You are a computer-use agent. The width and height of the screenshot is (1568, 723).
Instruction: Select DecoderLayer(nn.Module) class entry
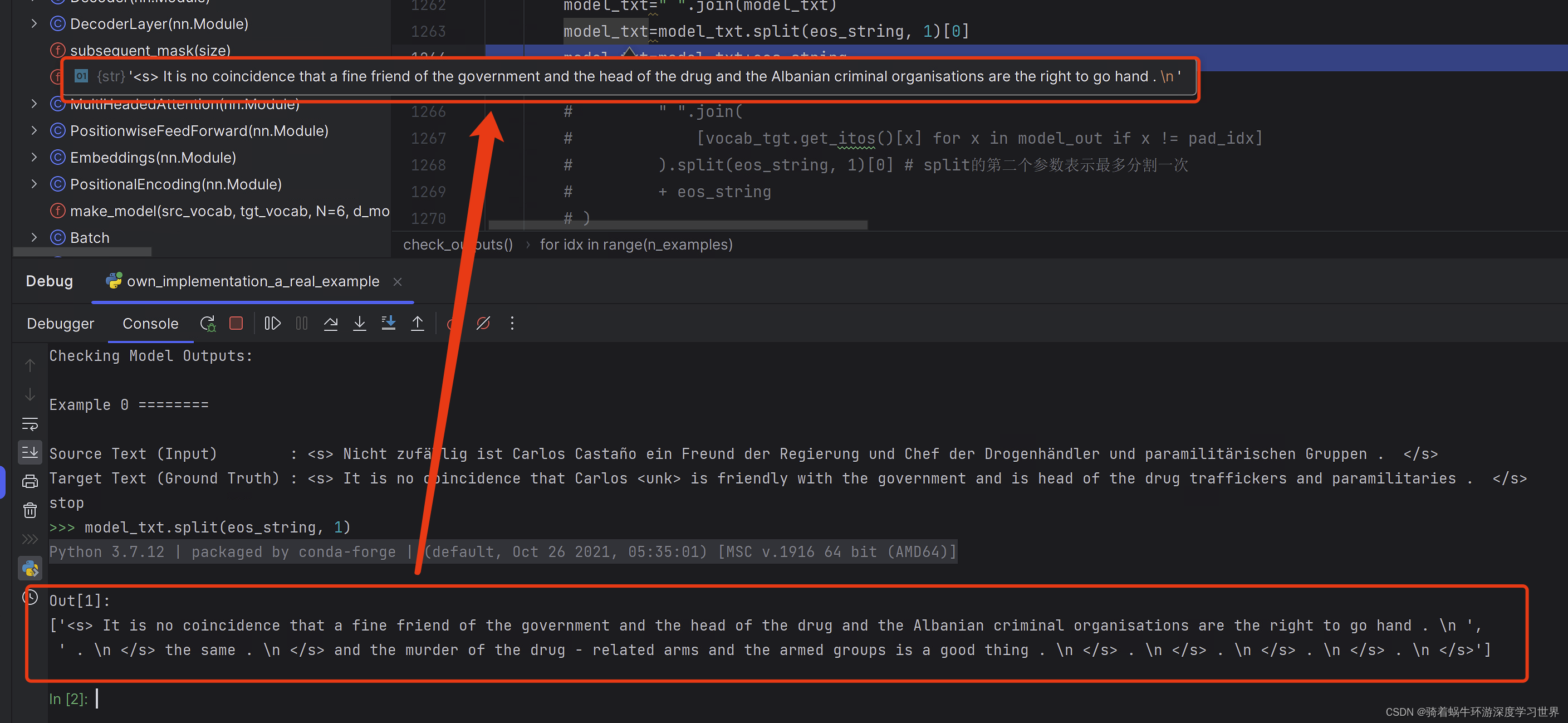coord(159,24)
